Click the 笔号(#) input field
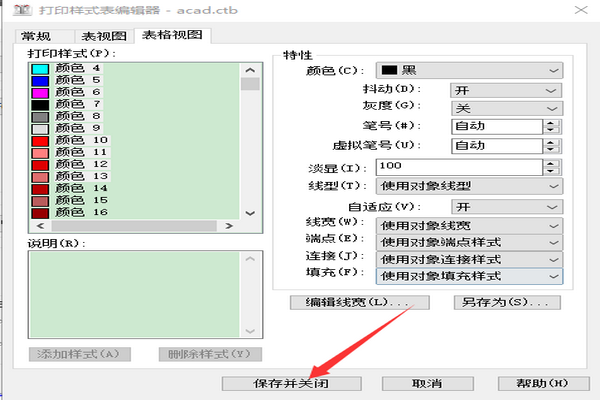Image resolution: width=600 pixels, height=400 pixels. tap(497, 126)
